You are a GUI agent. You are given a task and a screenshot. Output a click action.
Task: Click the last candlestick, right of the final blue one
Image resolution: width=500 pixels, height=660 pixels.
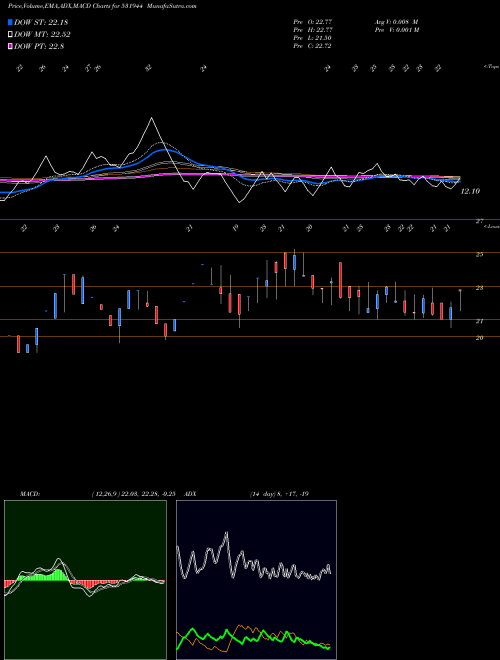(x=460, y=300)
